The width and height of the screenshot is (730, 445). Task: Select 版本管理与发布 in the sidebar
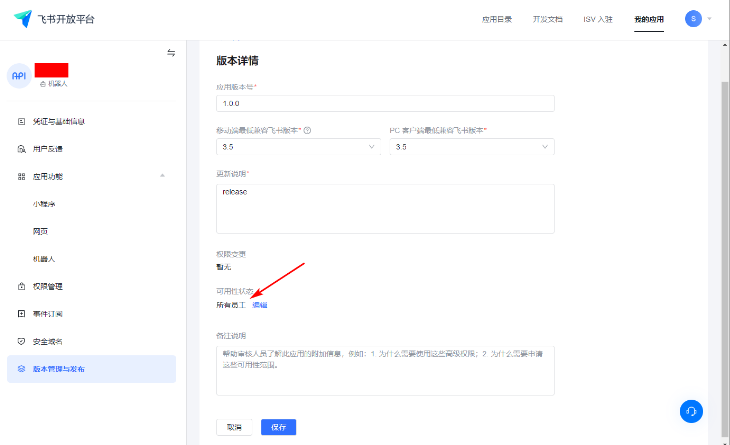click(x=92, y=369)
